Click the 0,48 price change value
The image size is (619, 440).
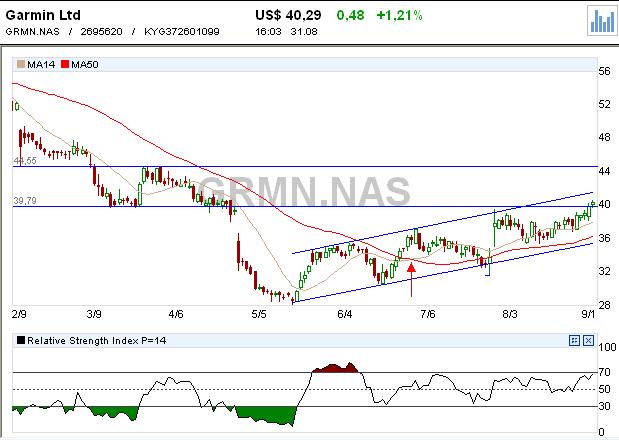350,15
